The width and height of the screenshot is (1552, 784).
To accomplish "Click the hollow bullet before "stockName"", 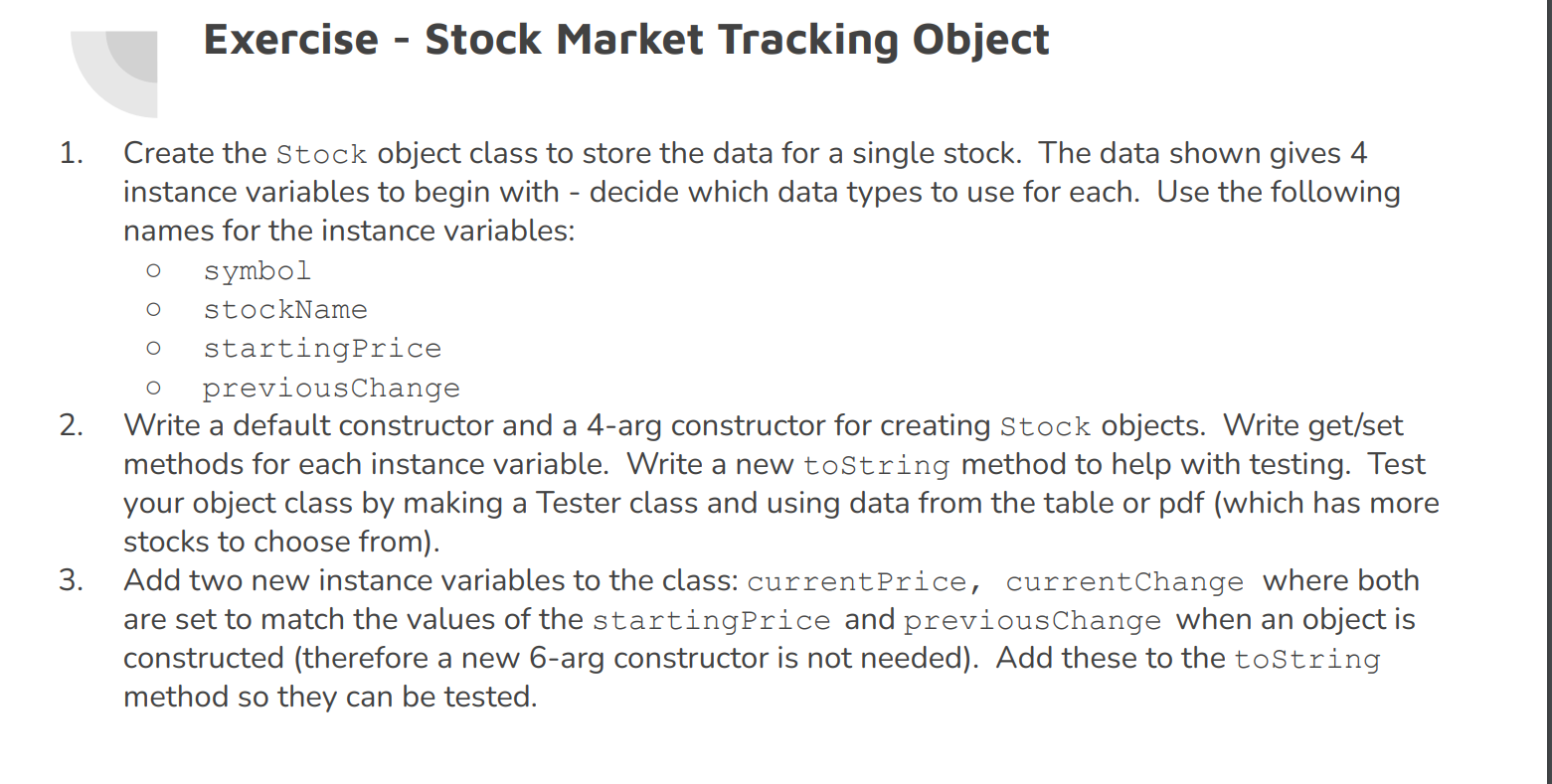I will point(153,310).
